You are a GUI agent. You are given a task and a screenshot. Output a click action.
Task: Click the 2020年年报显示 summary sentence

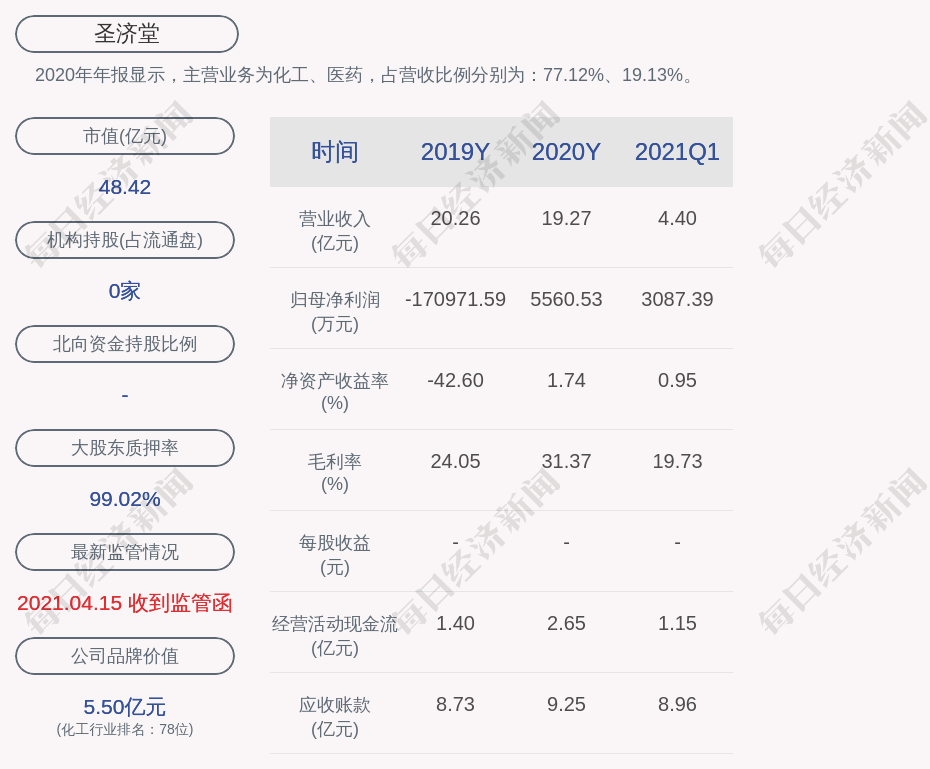364,75
